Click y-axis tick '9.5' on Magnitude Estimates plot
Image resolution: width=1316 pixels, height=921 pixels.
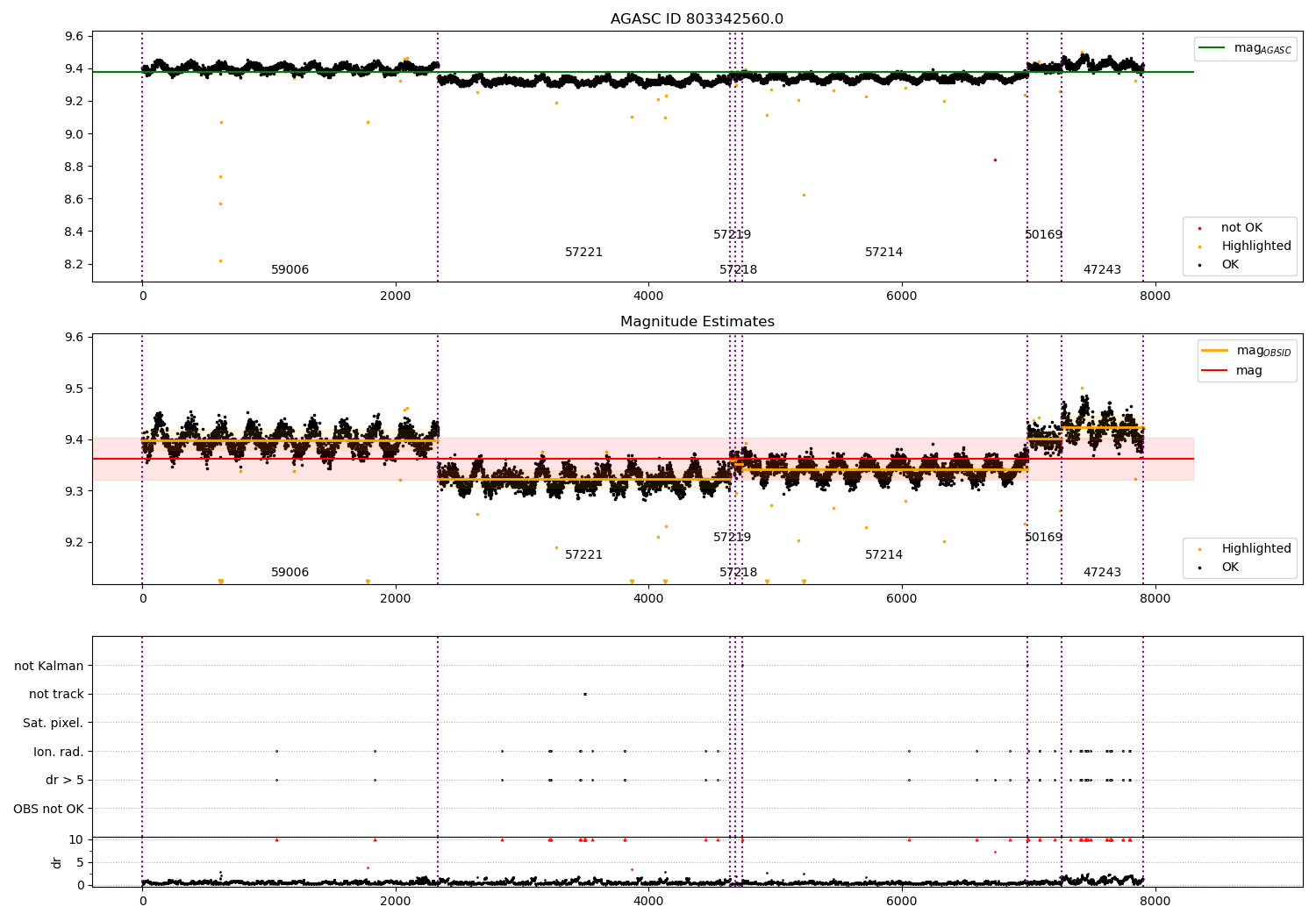(74, 389)
